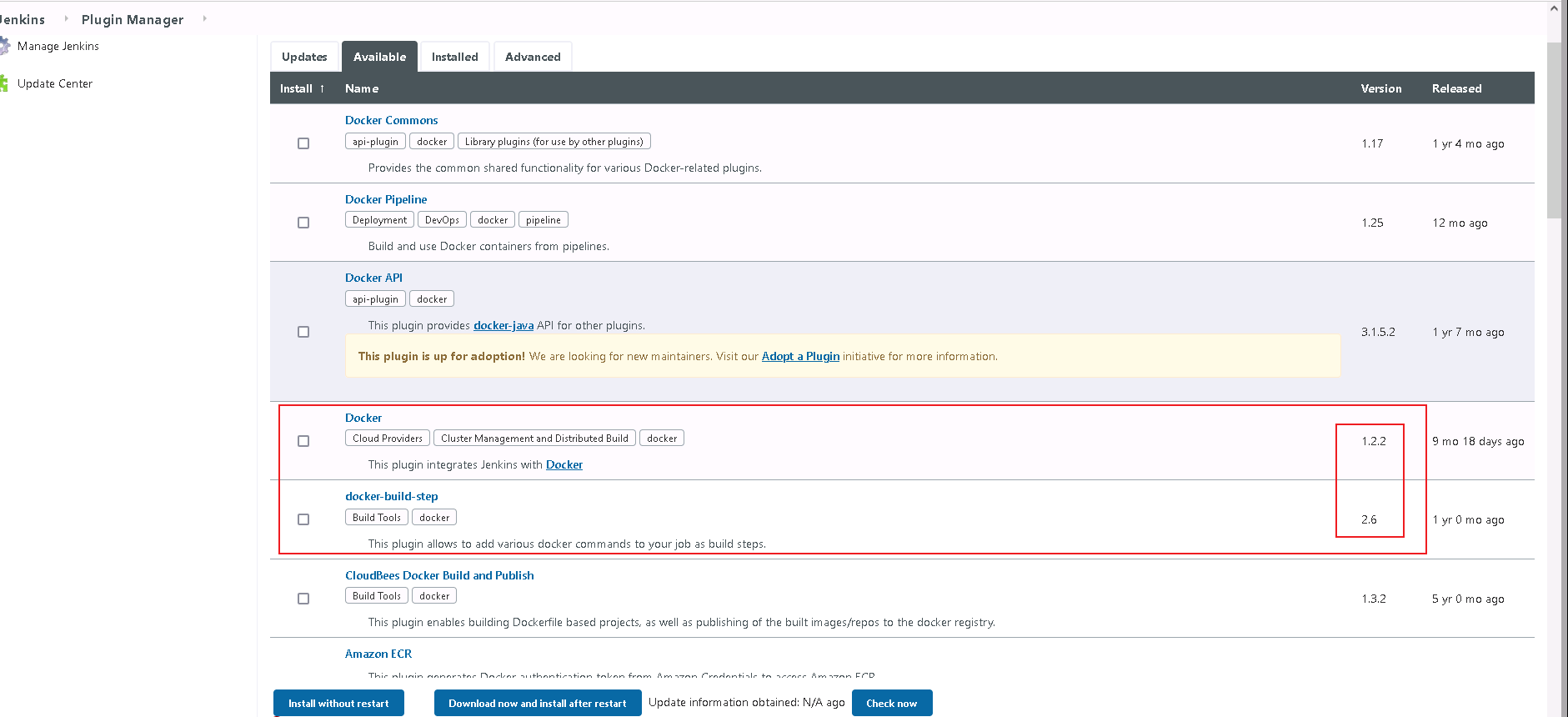Open CloudBees Docker Build and Publish link
This screenshot has width=1568, height=717.
click(x=439, y=575)
